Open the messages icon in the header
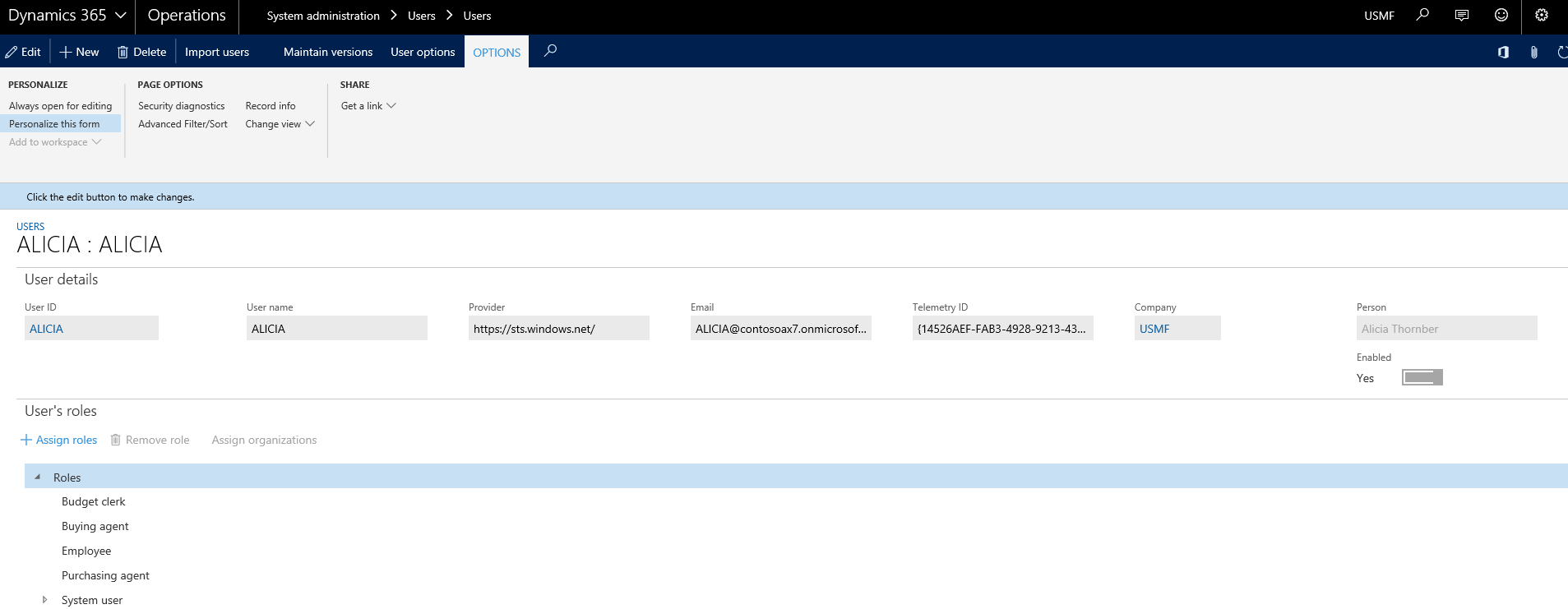Image resolution: width=1568 pixels, height=609 pixels. [1462, 15]
